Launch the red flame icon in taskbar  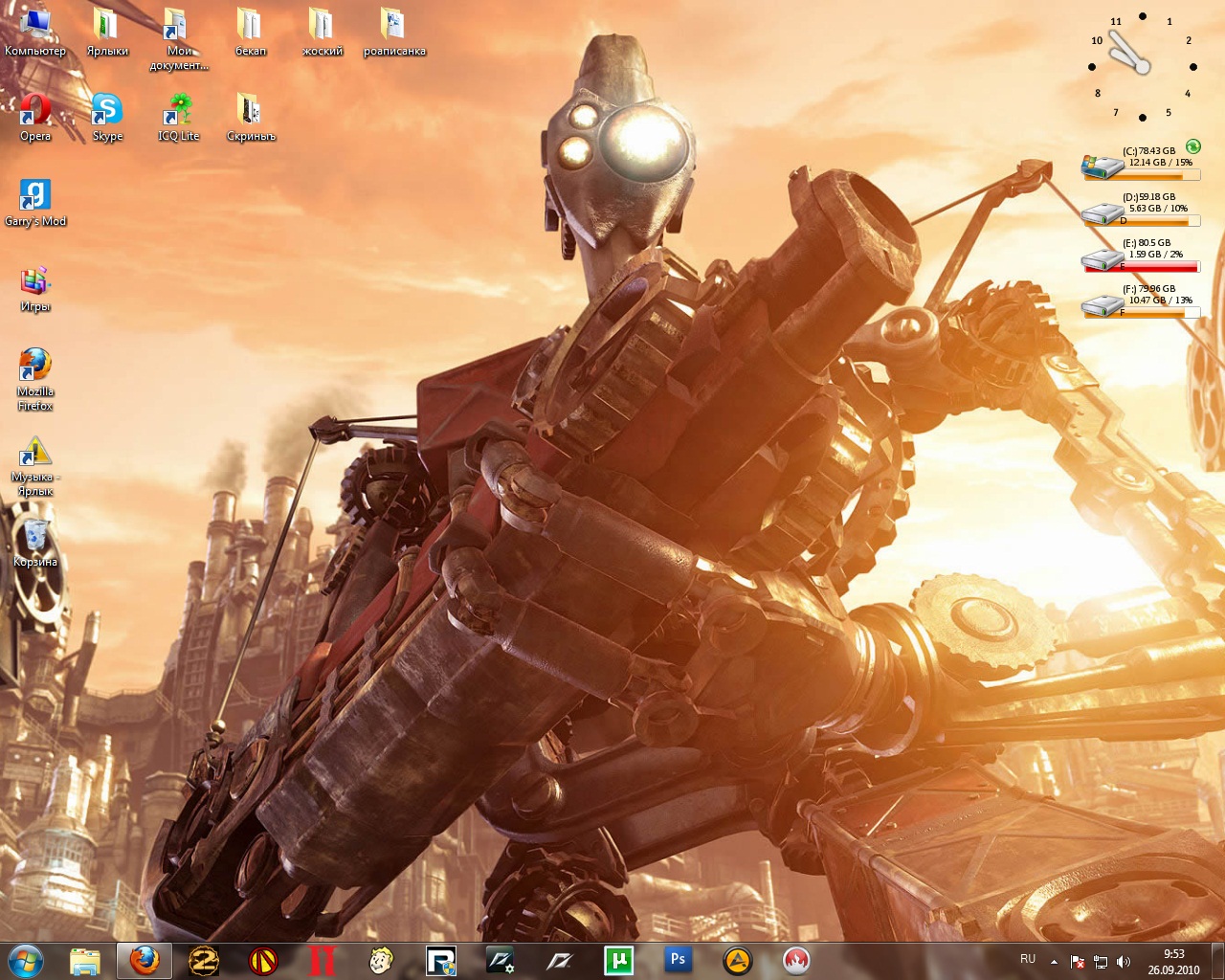(x=796, y=961)
